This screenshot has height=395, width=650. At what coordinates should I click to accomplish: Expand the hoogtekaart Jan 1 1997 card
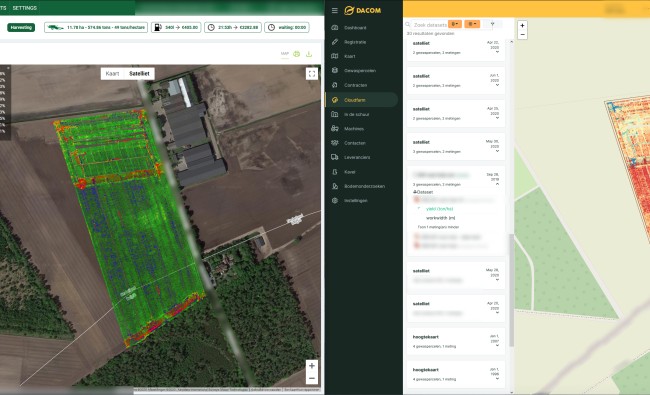pyautogui.click(x=497, y=346)
